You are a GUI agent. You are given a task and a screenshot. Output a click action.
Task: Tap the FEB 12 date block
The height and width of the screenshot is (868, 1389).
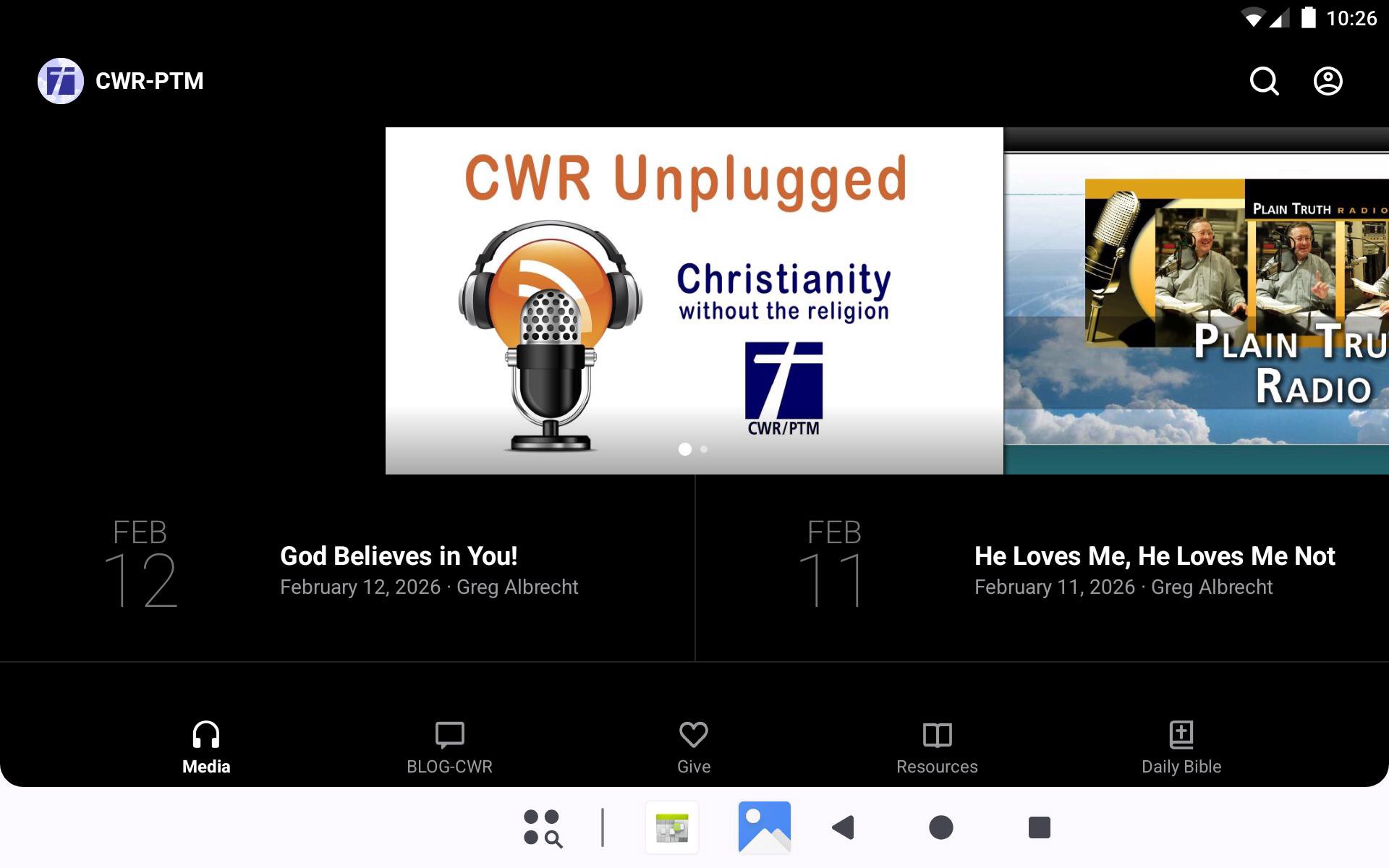point(140,564)
